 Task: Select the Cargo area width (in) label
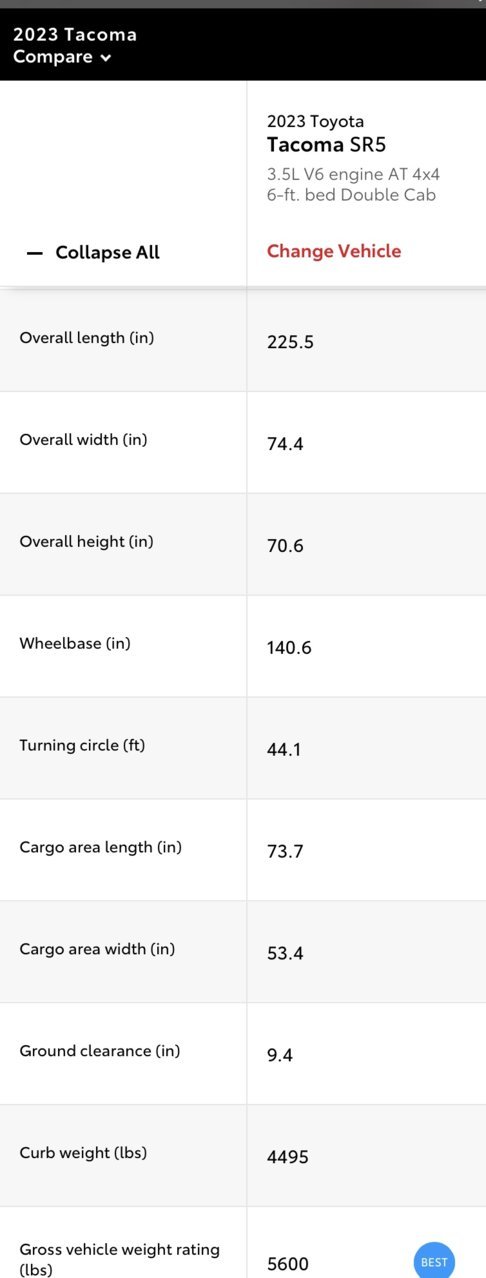pos(97,949)
